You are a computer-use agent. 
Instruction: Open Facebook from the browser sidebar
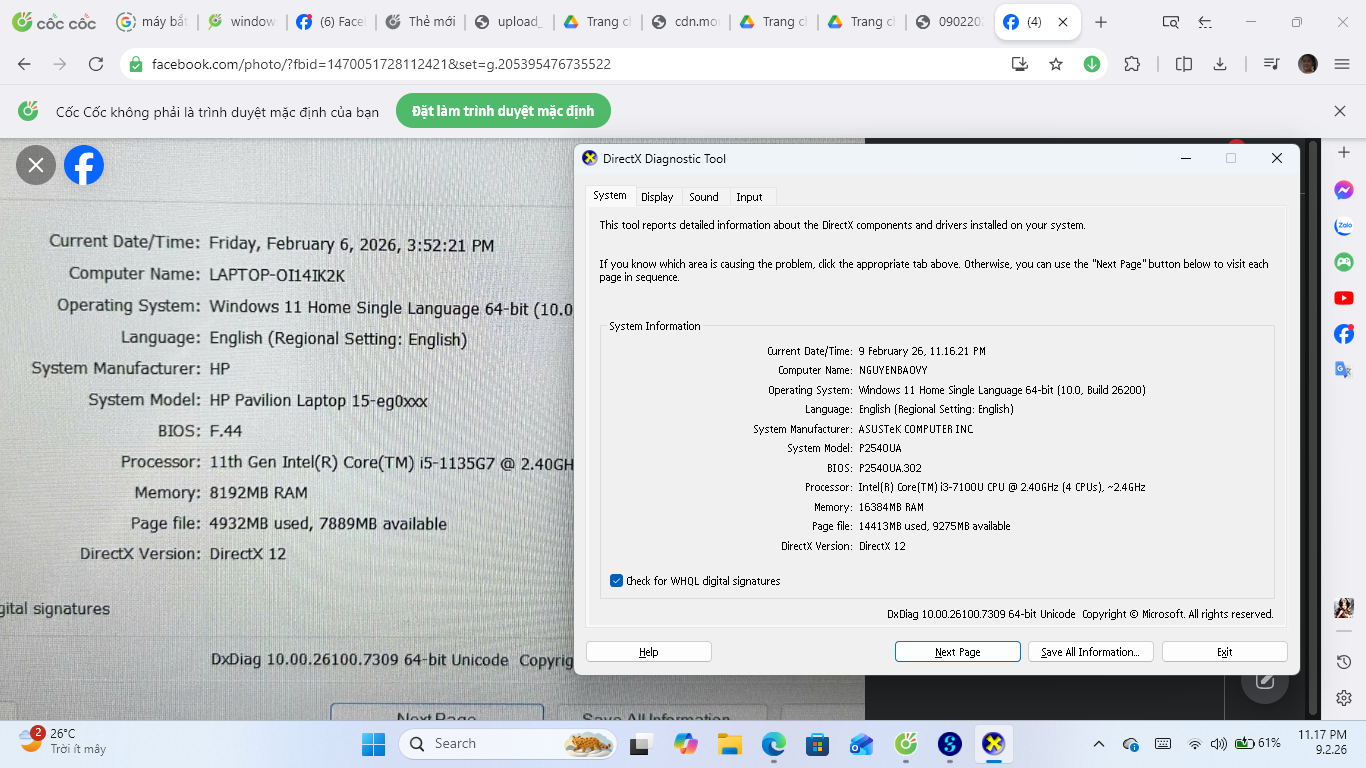1343,333
